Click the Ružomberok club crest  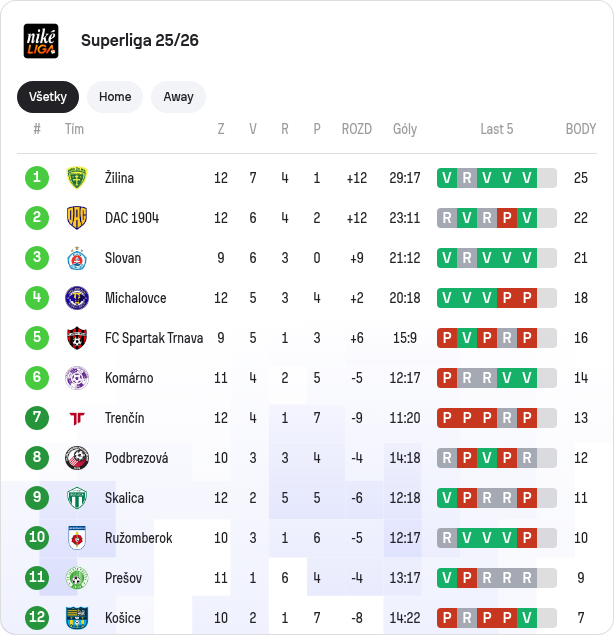[x=77, y=538]
